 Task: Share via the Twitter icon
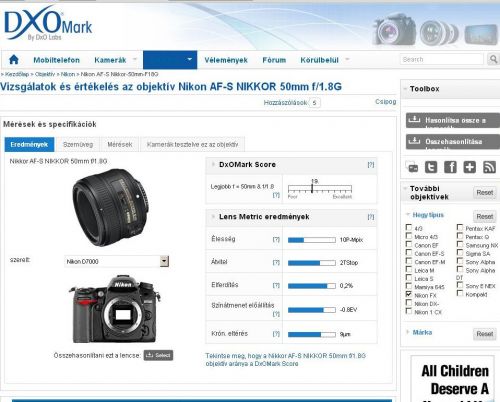pyautogui.click(x=431, y=167)
